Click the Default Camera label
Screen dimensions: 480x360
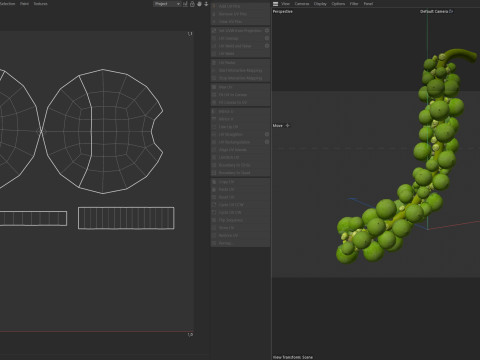434,12
